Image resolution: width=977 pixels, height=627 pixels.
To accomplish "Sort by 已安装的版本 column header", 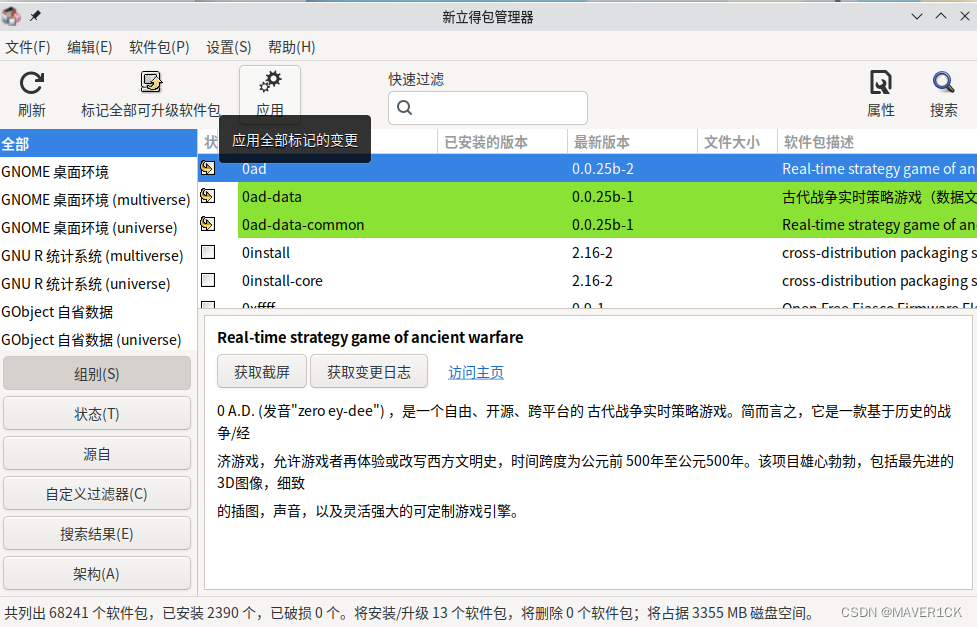I will (x=502, y=142).
